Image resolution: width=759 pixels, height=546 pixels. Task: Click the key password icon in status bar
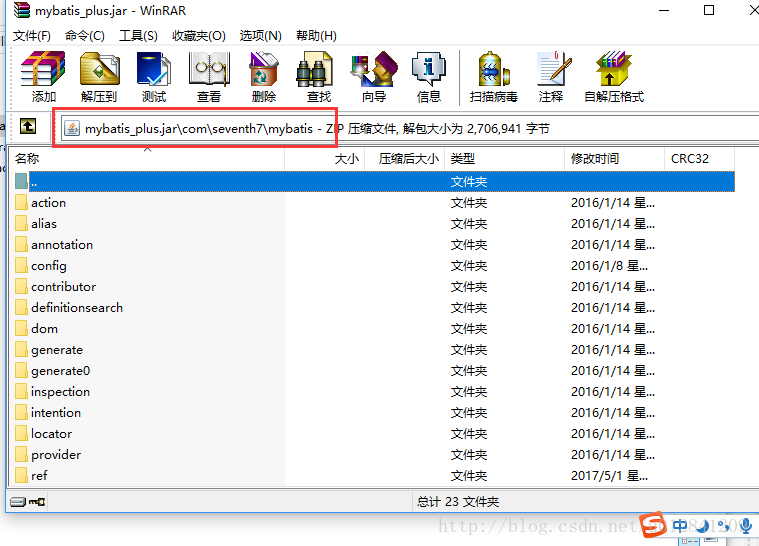tap(37, 501)
